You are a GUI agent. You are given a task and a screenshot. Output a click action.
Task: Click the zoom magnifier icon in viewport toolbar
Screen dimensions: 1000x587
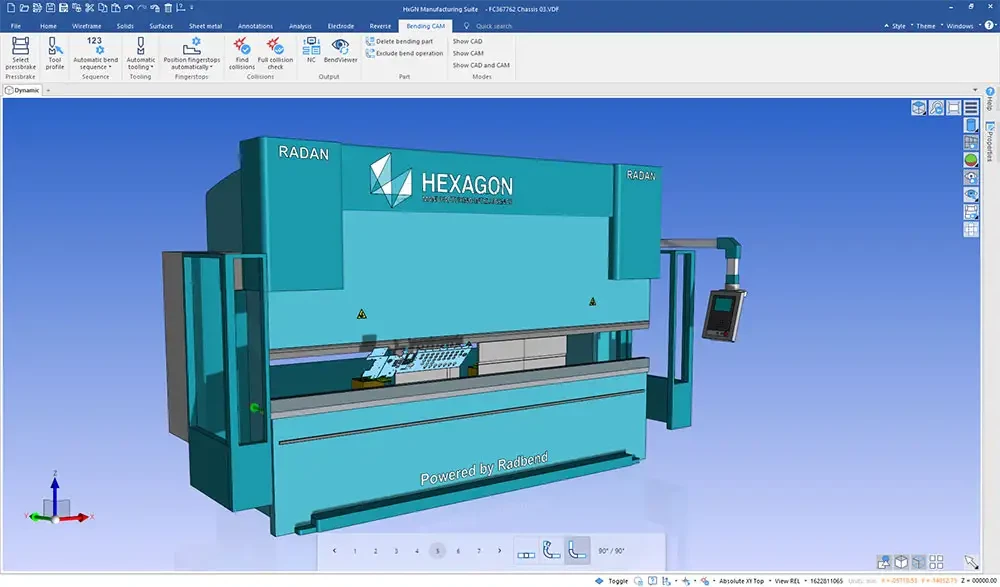point(936,108)
